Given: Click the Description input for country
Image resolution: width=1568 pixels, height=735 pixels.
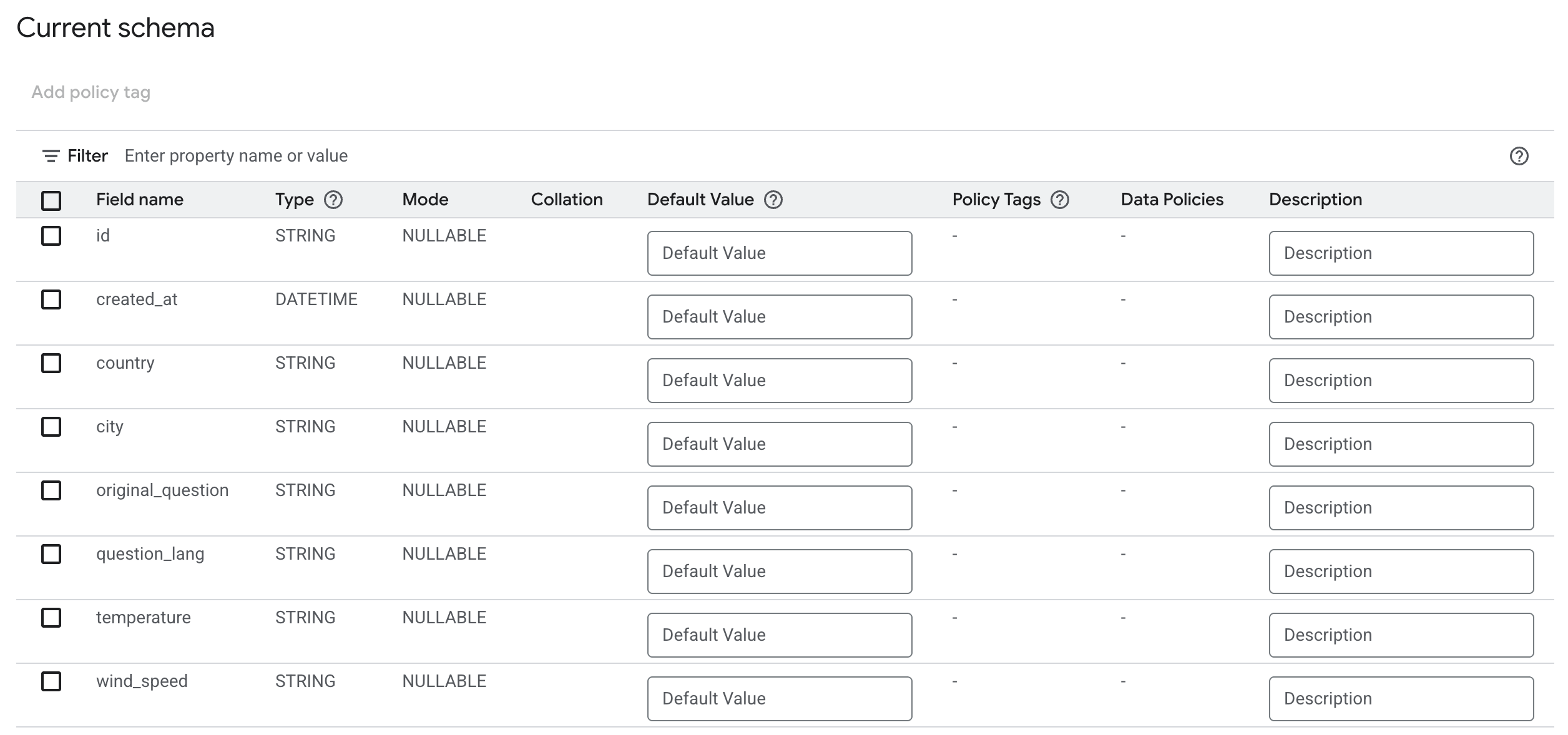Looking at the screenshot, I should (x=1401, y=380).
